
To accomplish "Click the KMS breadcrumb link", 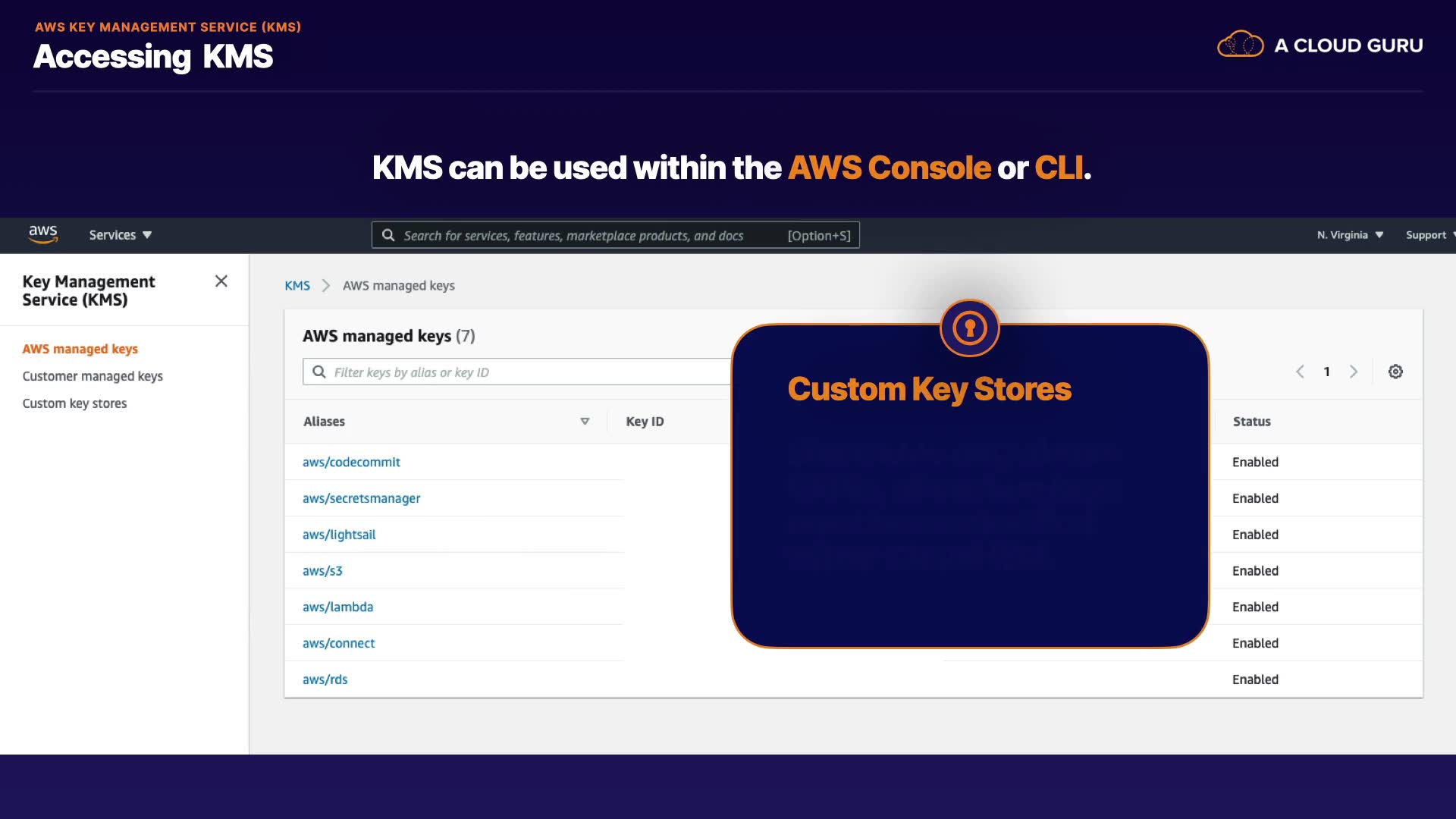I will [x=297, y=286].
